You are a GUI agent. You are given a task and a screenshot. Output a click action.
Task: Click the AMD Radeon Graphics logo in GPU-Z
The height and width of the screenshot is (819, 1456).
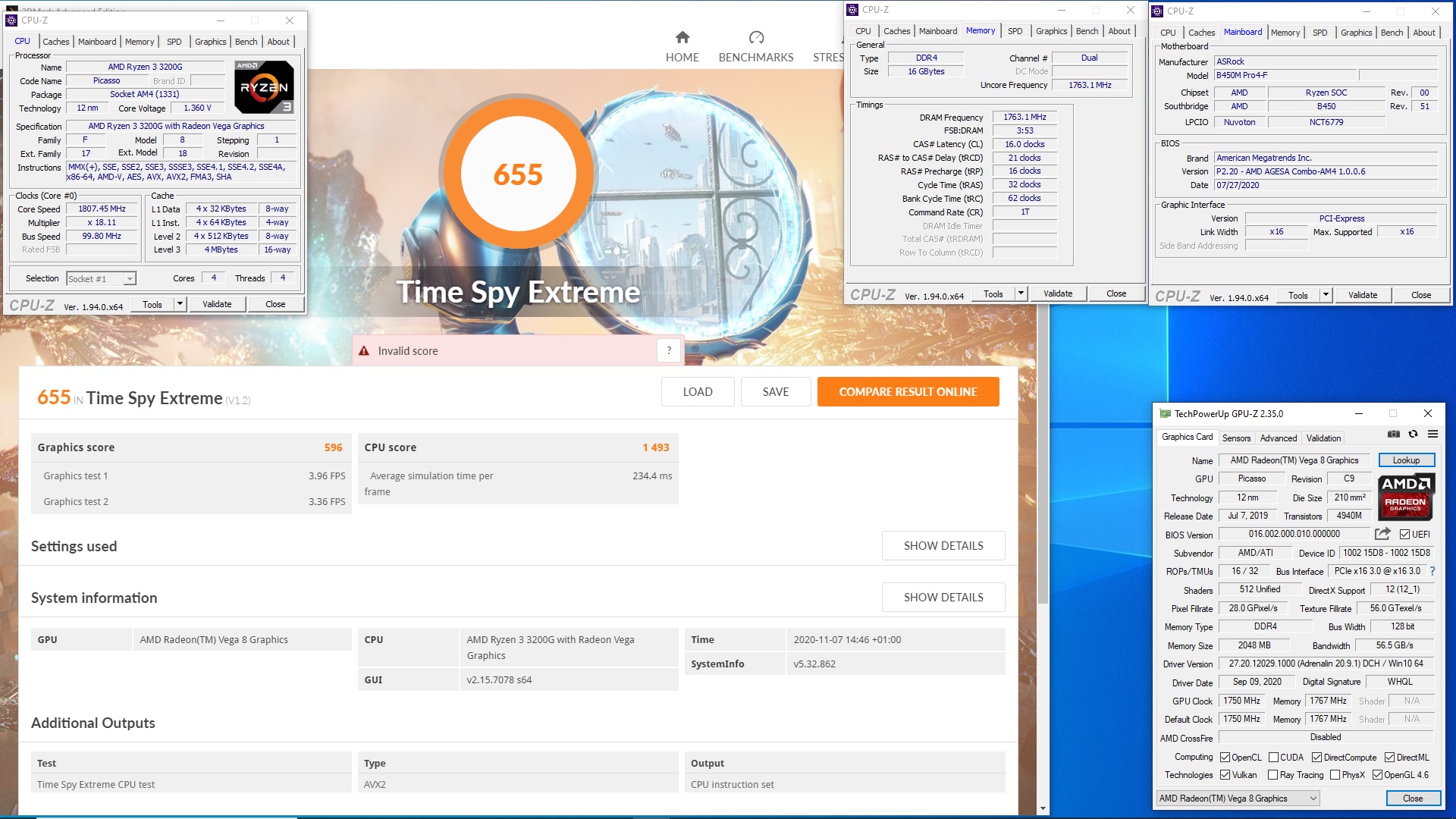pyautogui.click(x=1406, y=497)
